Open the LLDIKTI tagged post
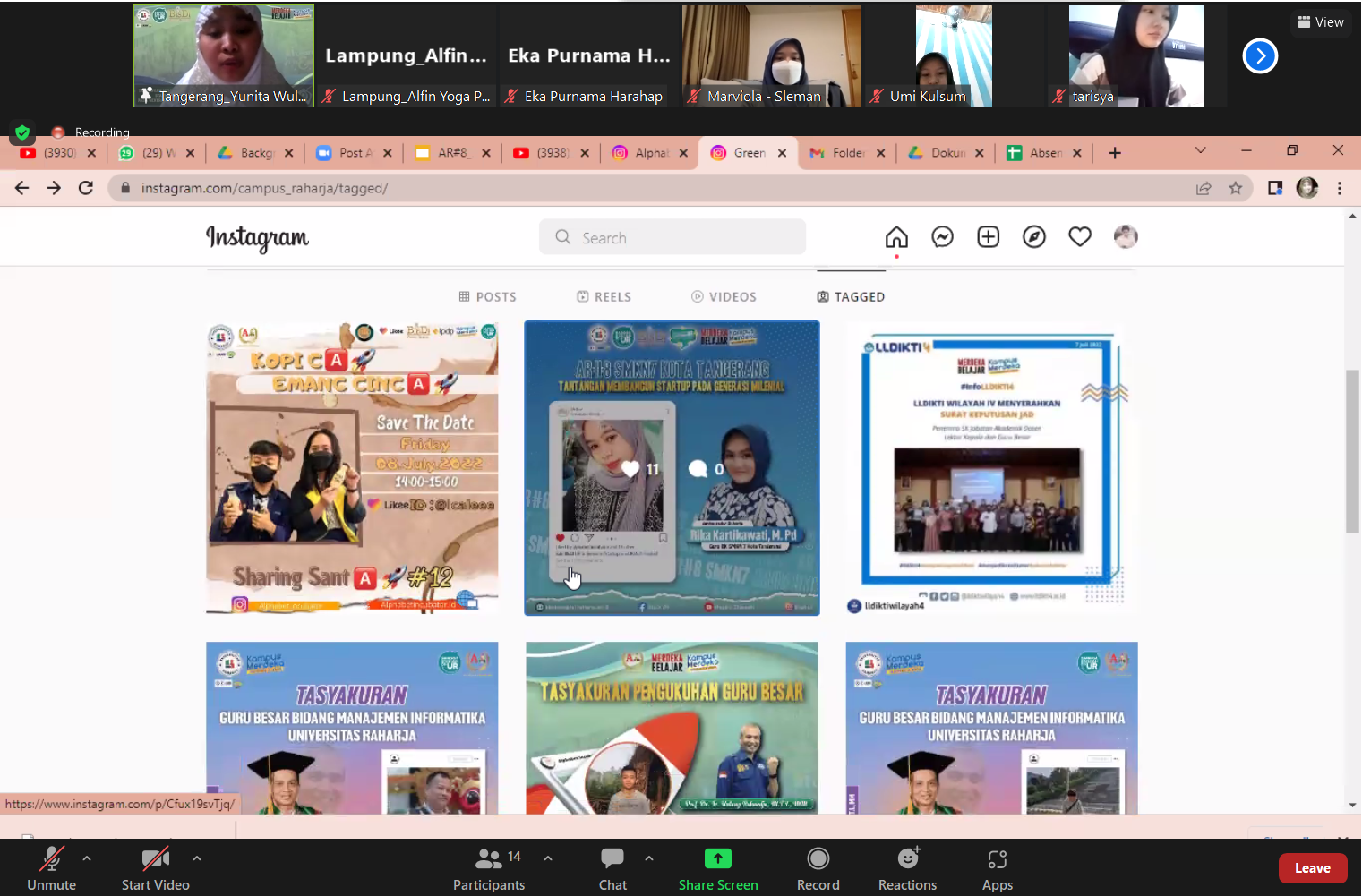Image resolution: width=1362 pixels, height=896 pixels. pos(991,467)
